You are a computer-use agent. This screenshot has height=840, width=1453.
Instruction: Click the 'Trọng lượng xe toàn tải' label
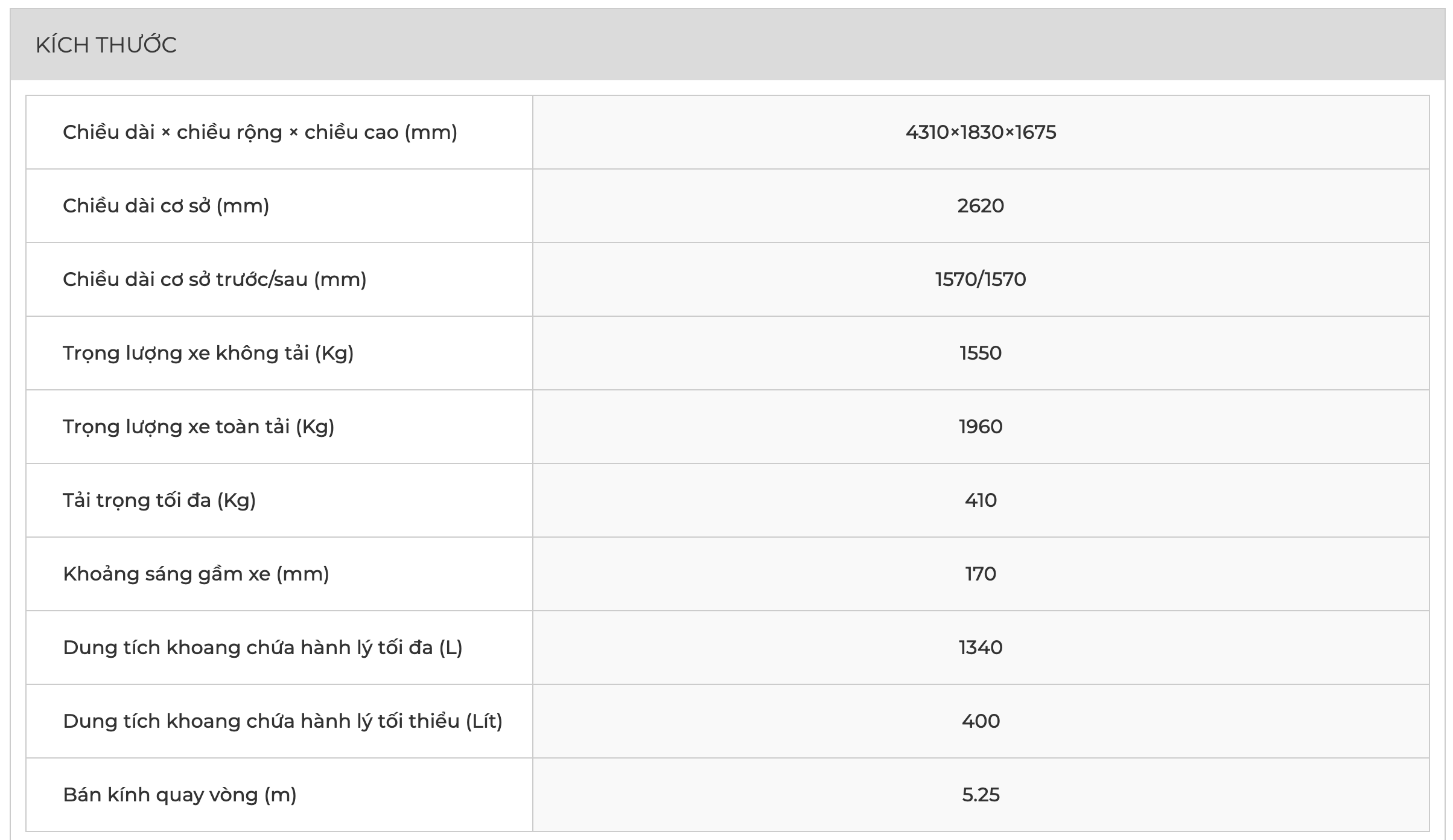tap(199, 427)
